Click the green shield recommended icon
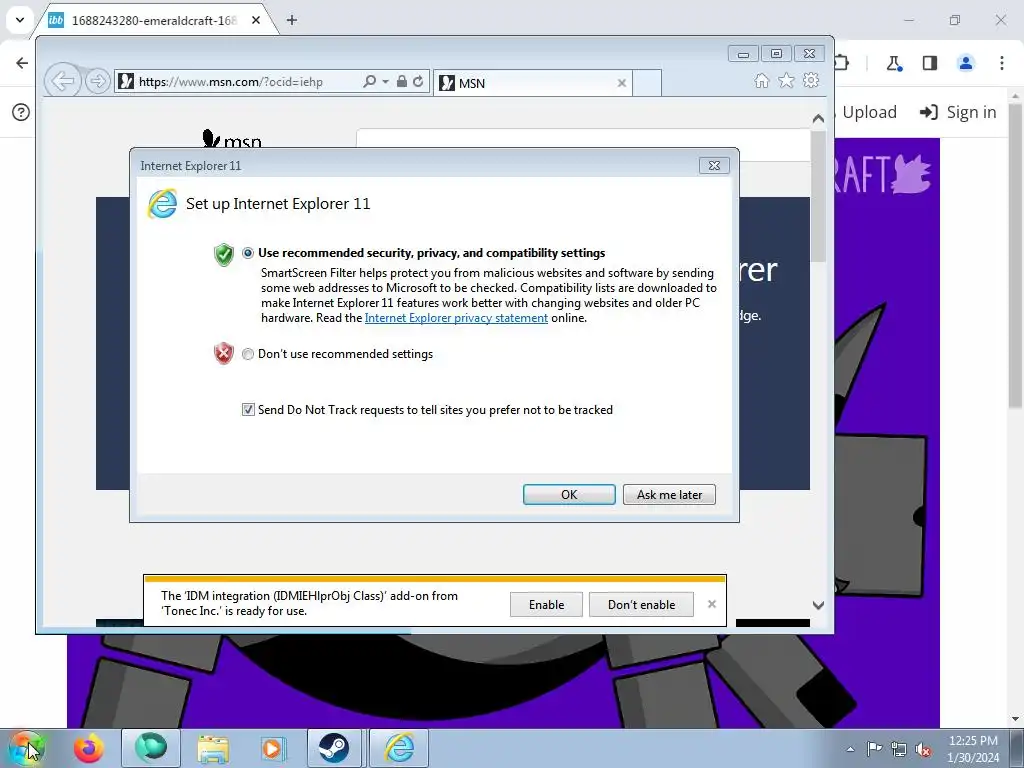This screenshot has width=1024, height=768. (224, 254)
